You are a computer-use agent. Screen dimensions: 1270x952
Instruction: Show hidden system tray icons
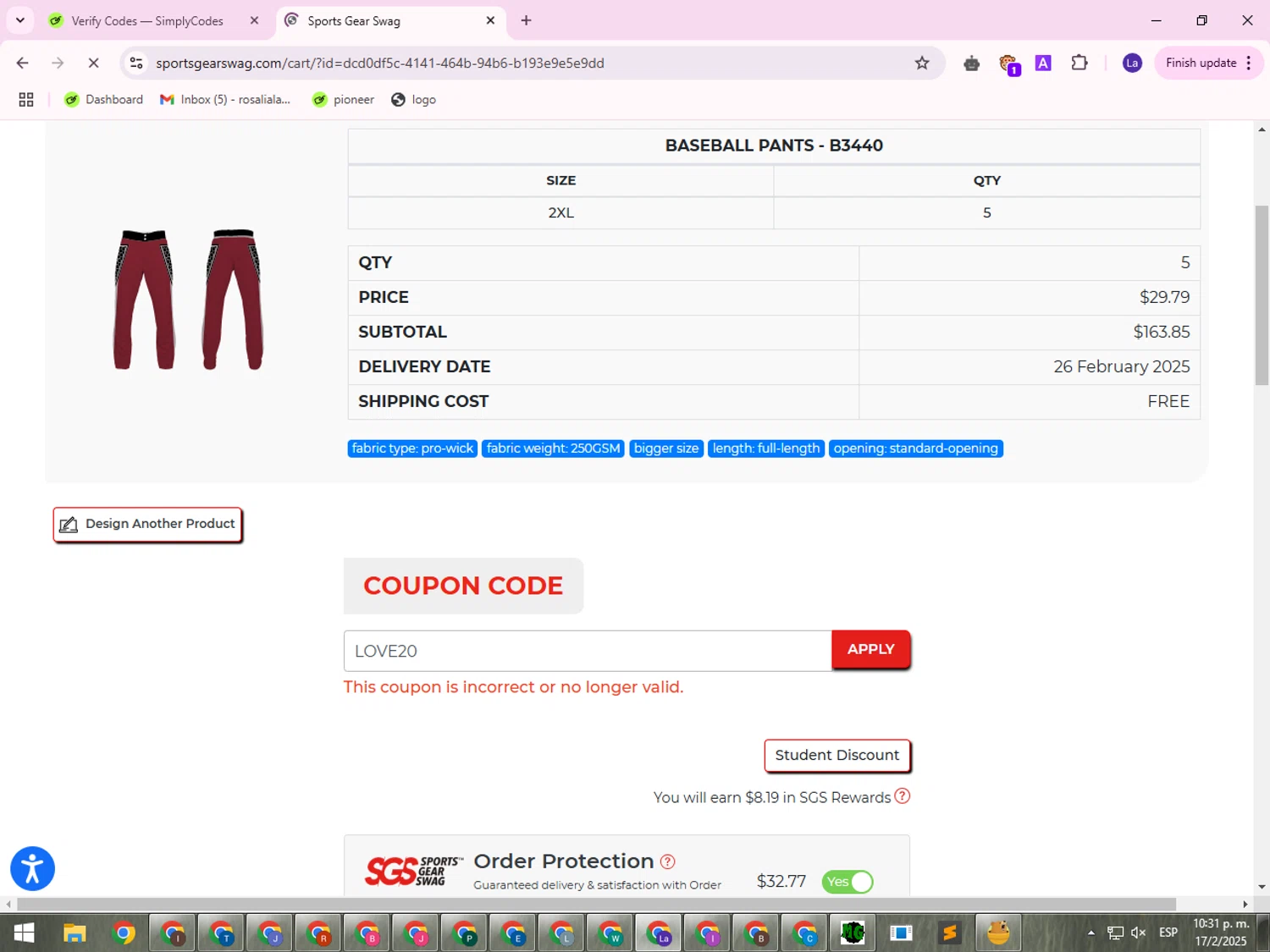1091,933
